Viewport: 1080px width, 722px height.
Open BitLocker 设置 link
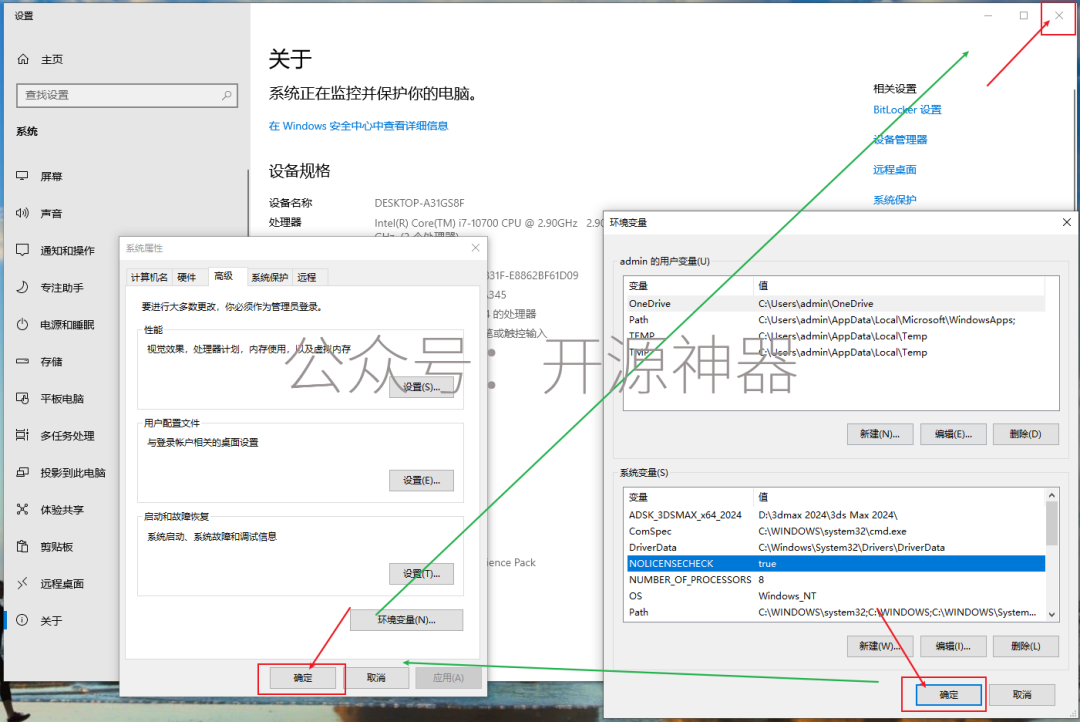pyautogui.click(x=907, y=110)
